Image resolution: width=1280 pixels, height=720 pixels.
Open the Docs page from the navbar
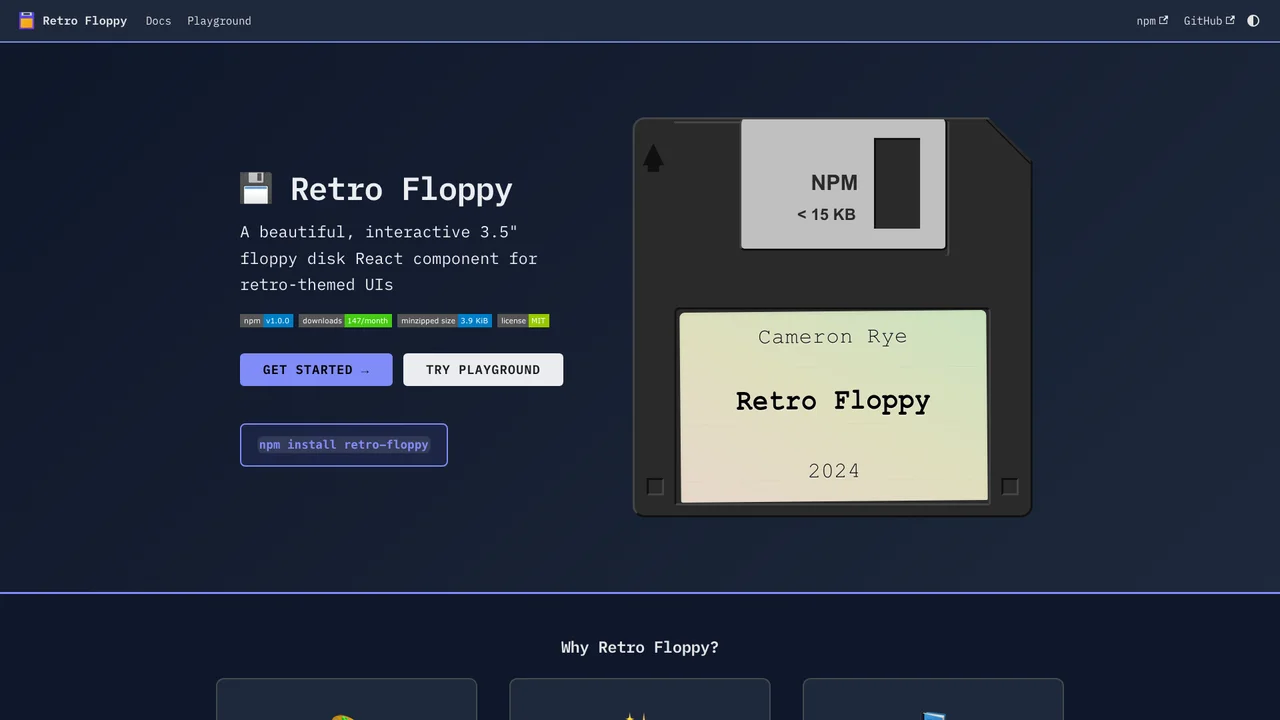click(x=158, y=20)
